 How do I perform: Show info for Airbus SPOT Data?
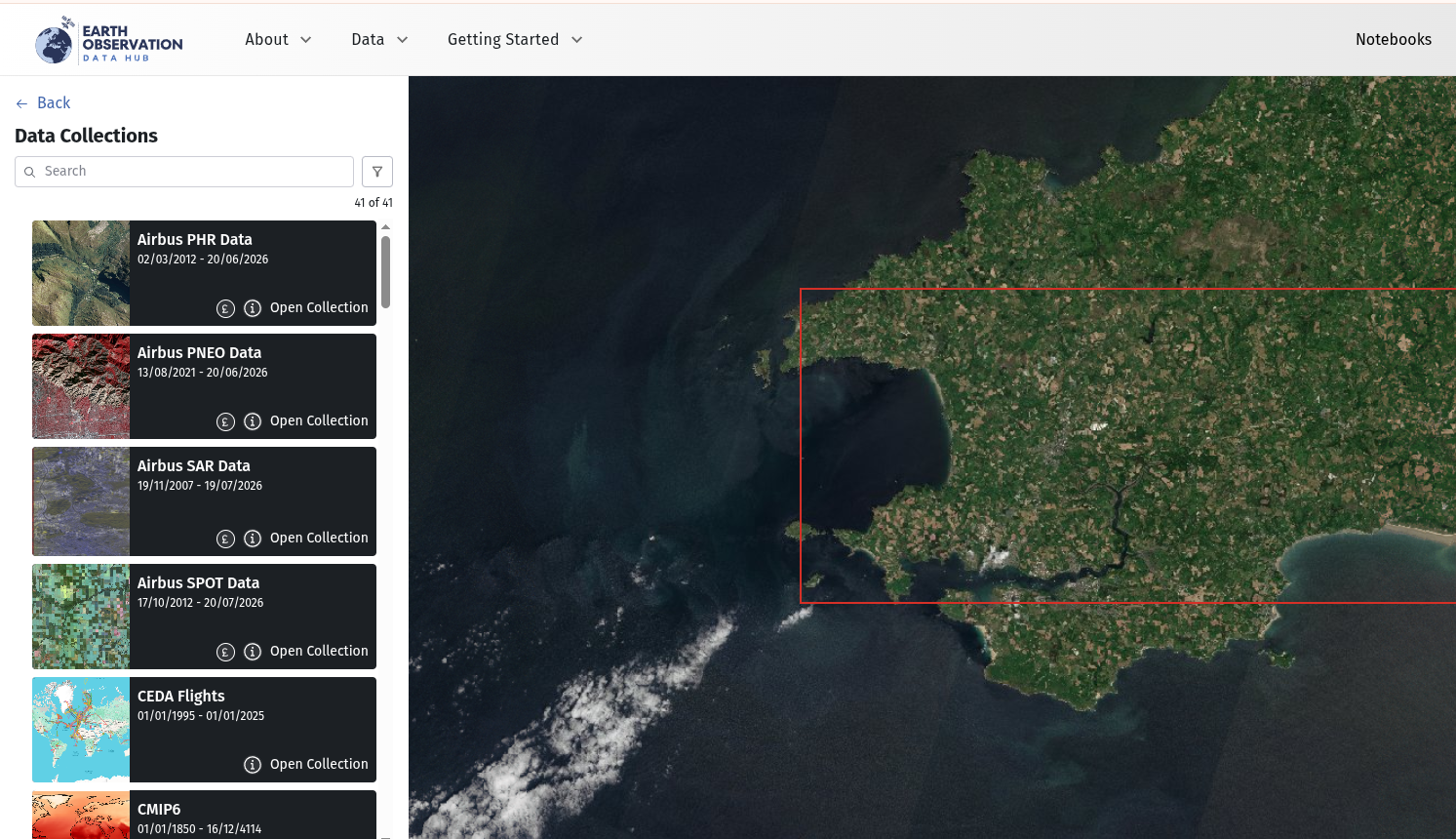click(x=253, y=652)
